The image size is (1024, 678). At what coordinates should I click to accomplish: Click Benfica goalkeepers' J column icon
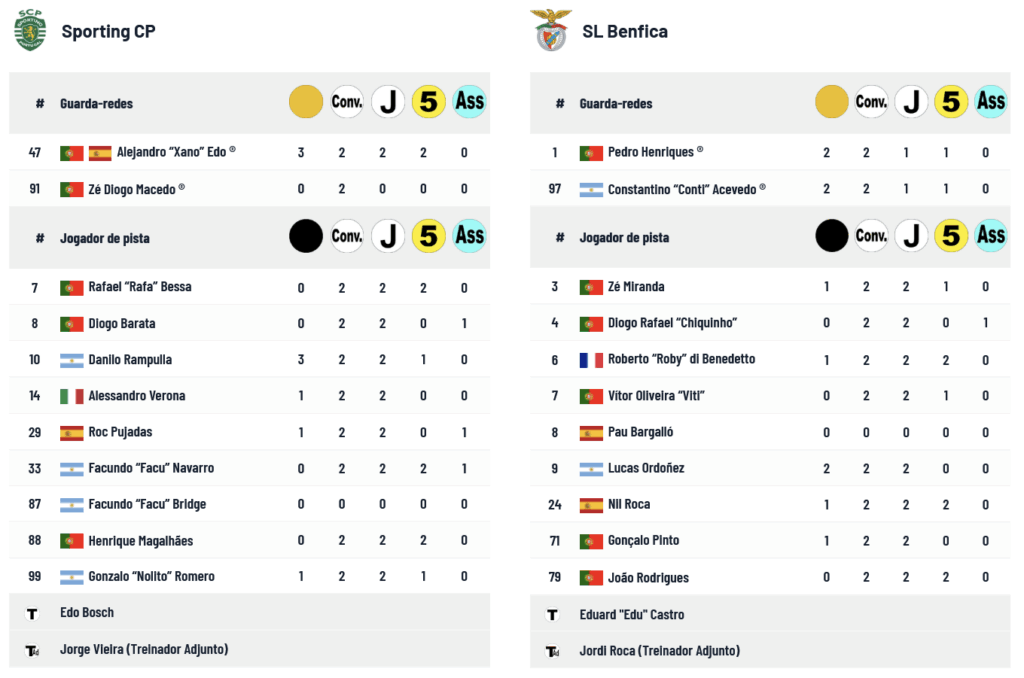point(910,101)
